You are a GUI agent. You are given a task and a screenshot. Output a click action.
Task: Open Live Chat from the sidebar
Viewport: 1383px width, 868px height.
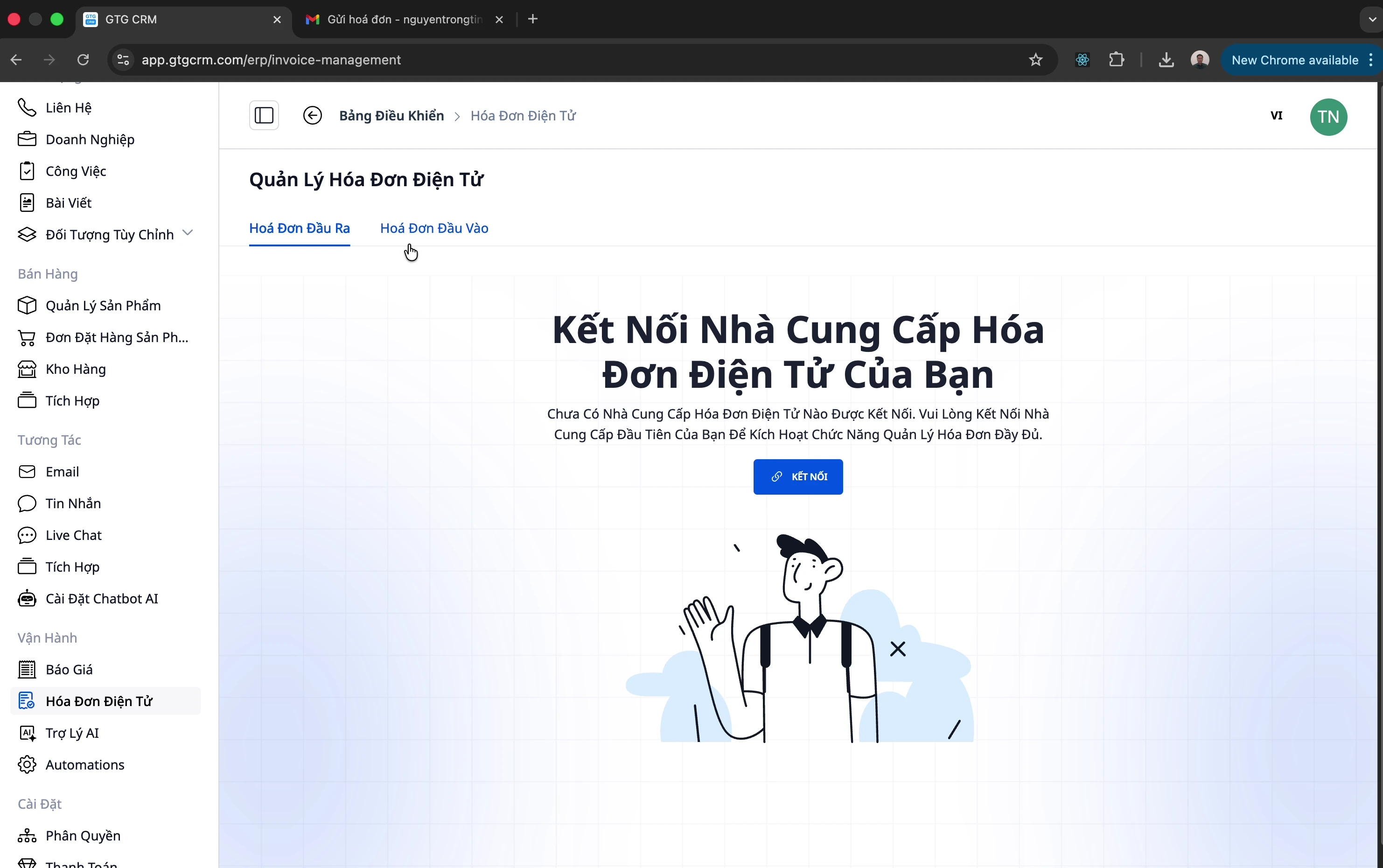[73, 534]
